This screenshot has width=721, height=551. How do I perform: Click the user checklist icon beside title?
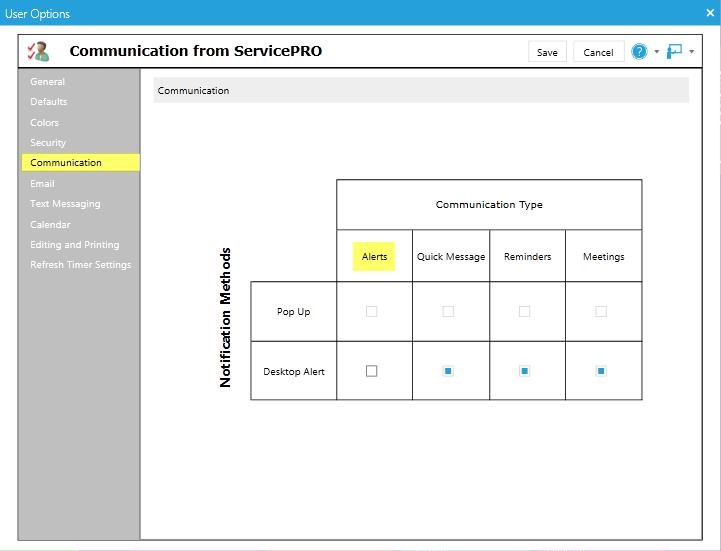coord(38,52)
